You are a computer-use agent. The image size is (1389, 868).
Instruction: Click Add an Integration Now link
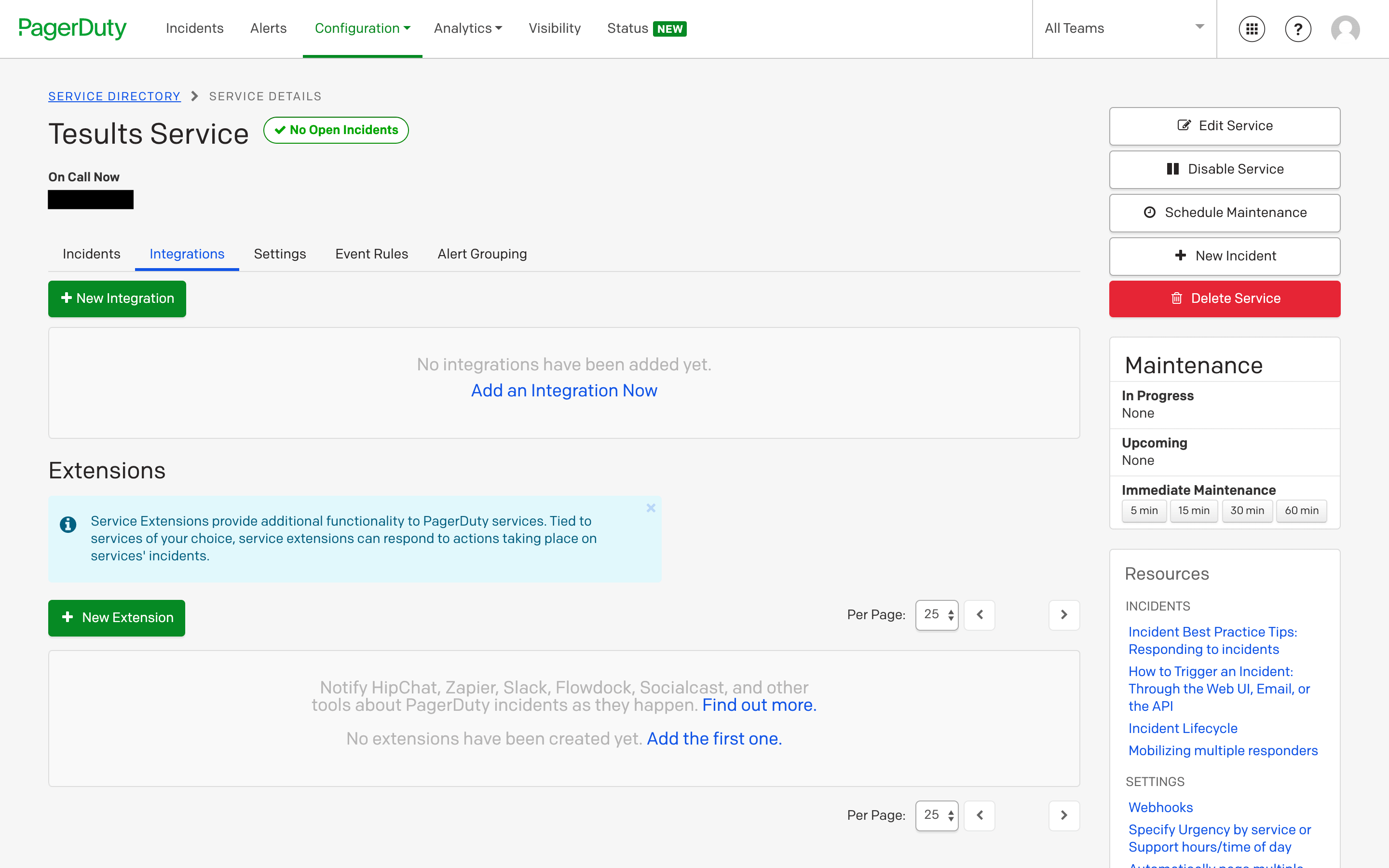pyautogui.click(x=564, y=391)
